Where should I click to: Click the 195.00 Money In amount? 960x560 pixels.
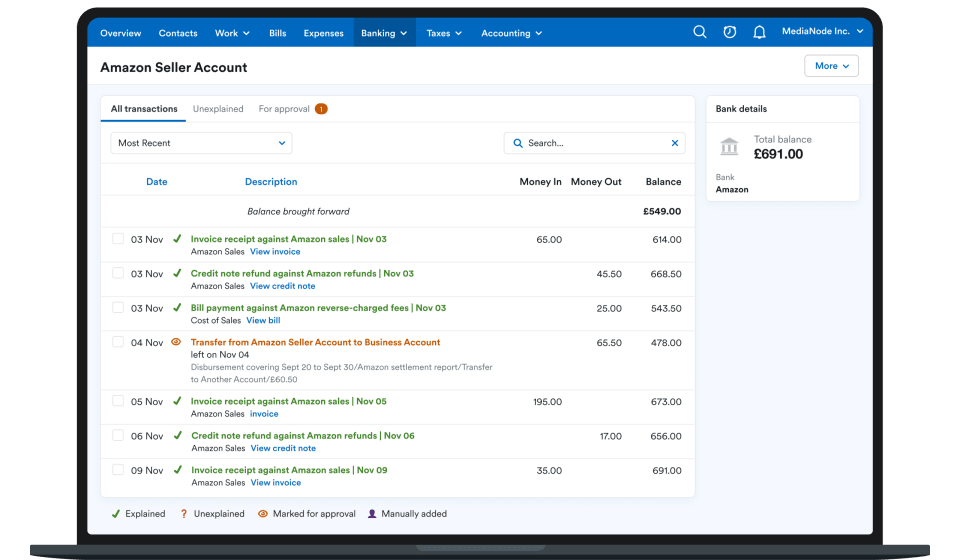click(547, 401)
